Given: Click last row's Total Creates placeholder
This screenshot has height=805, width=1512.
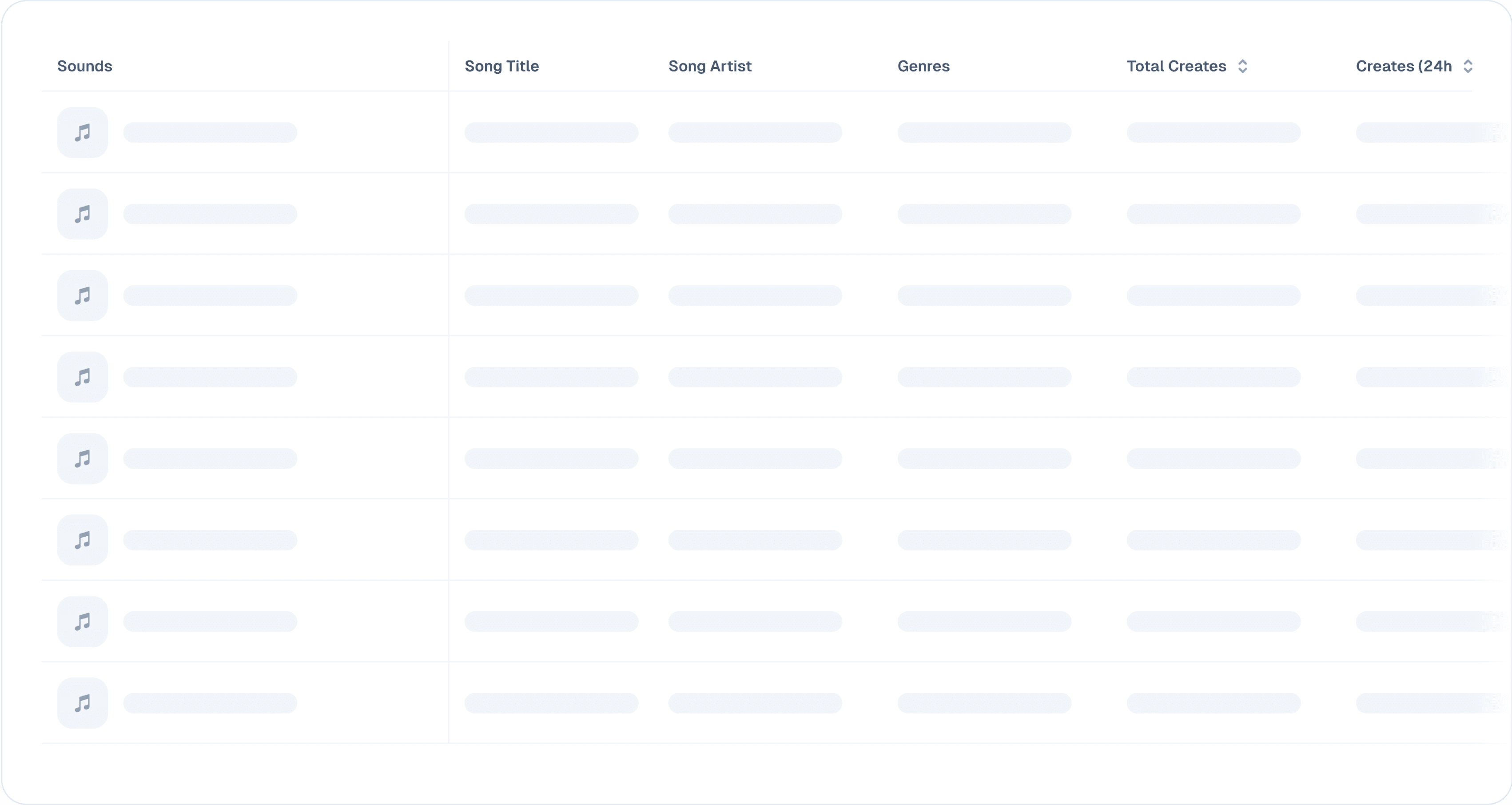Looking at the screenshot, I should coord(1213,703).
